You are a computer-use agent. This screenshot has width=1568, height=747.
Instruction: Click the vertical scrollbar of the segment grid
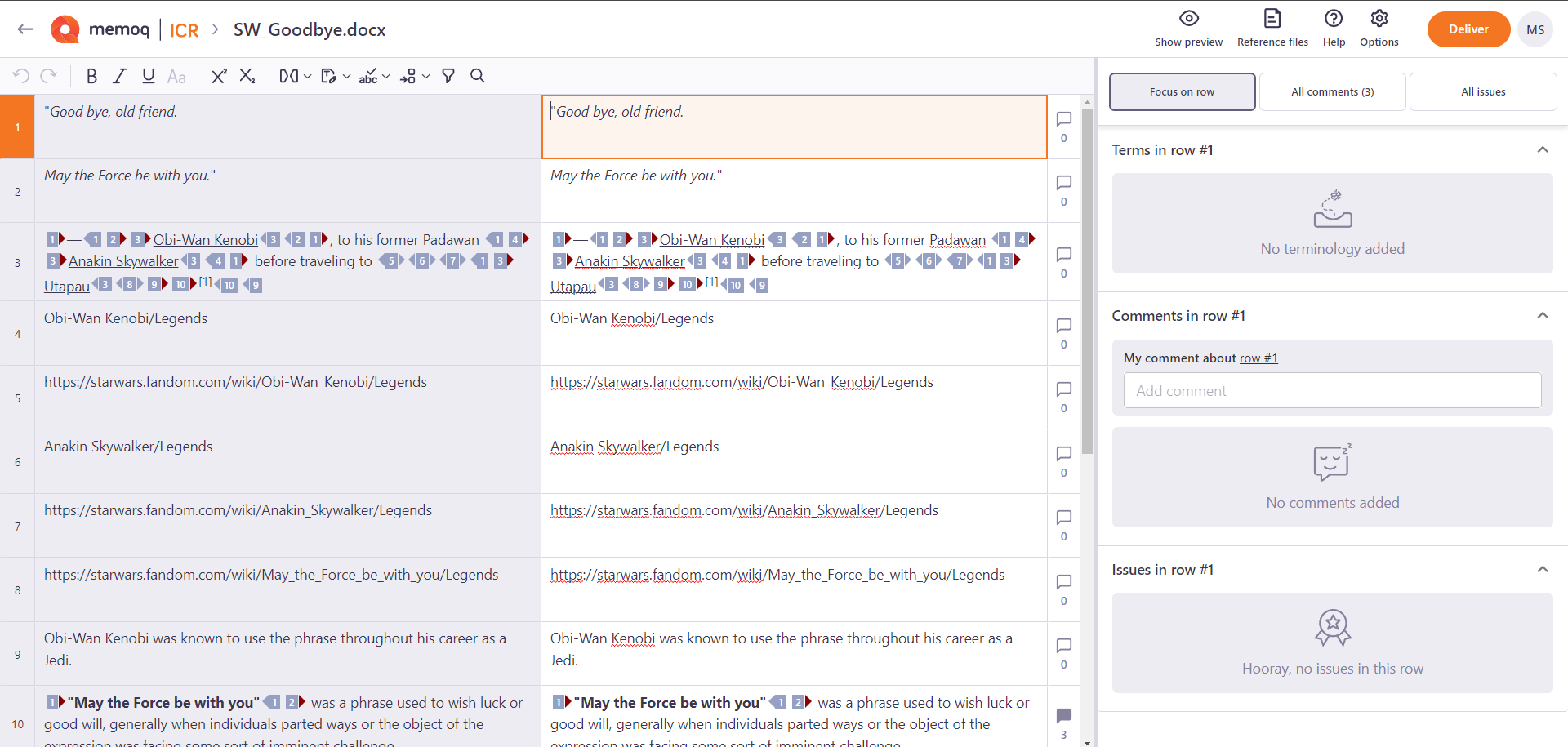click(x=1087, y=282)
